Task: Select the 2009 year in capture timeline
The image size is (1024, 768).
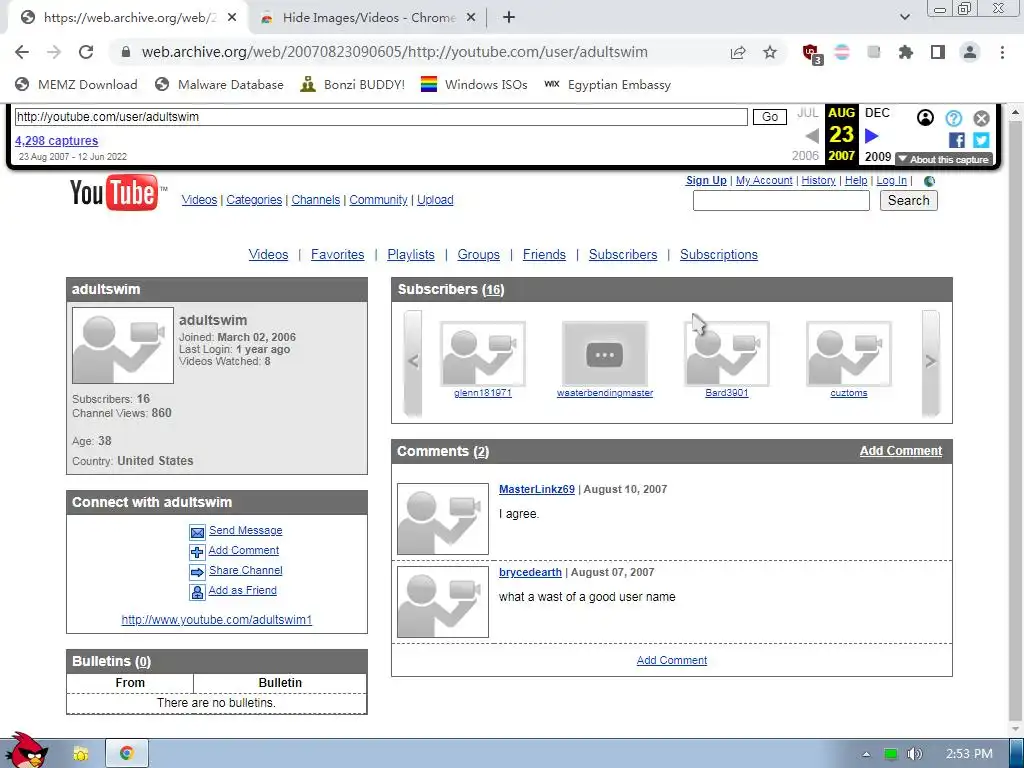Action: tap(878, 157)
